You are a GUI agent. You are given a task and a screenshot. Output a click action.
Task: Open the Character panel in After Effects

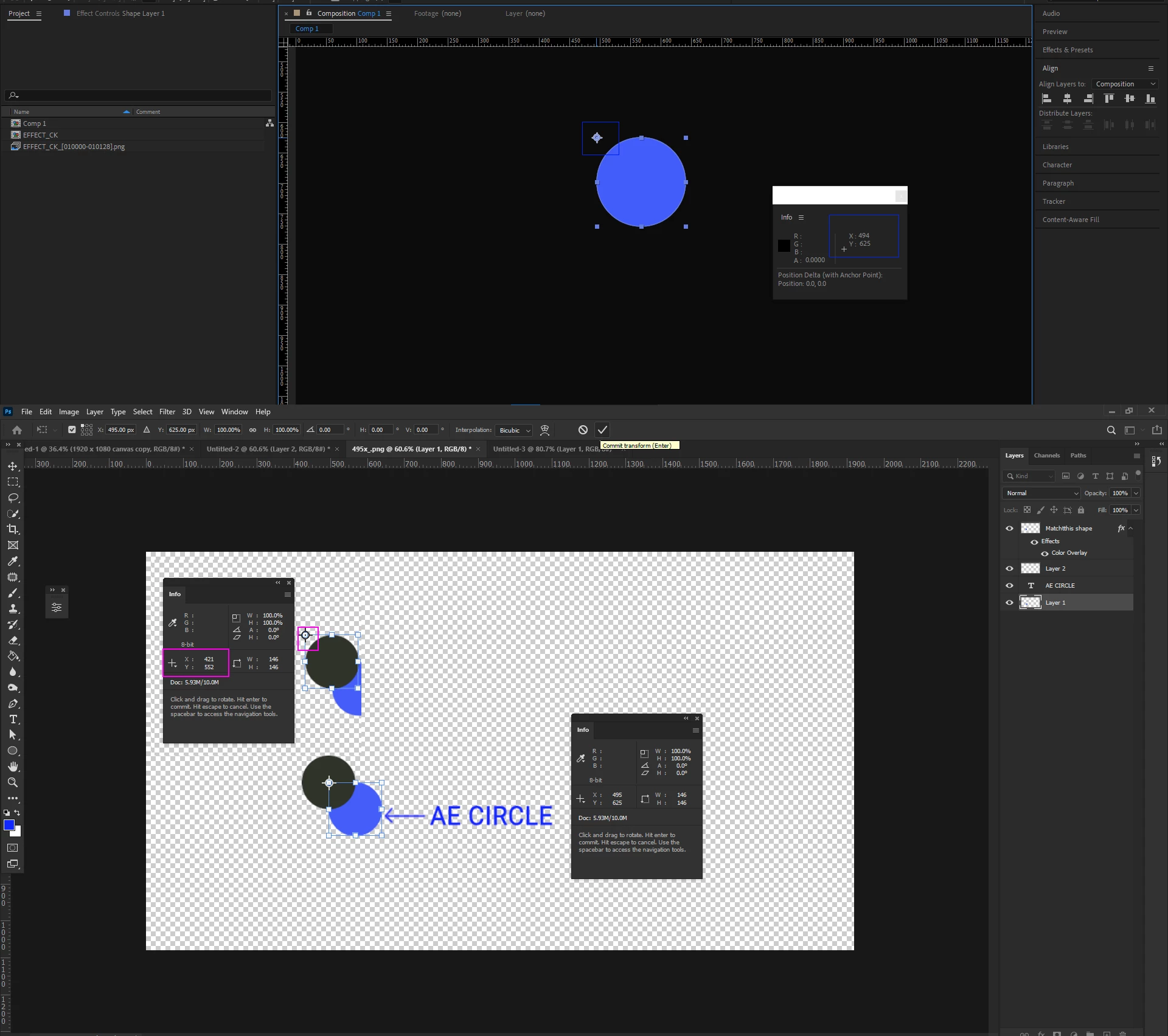[x=1057, y=165]
